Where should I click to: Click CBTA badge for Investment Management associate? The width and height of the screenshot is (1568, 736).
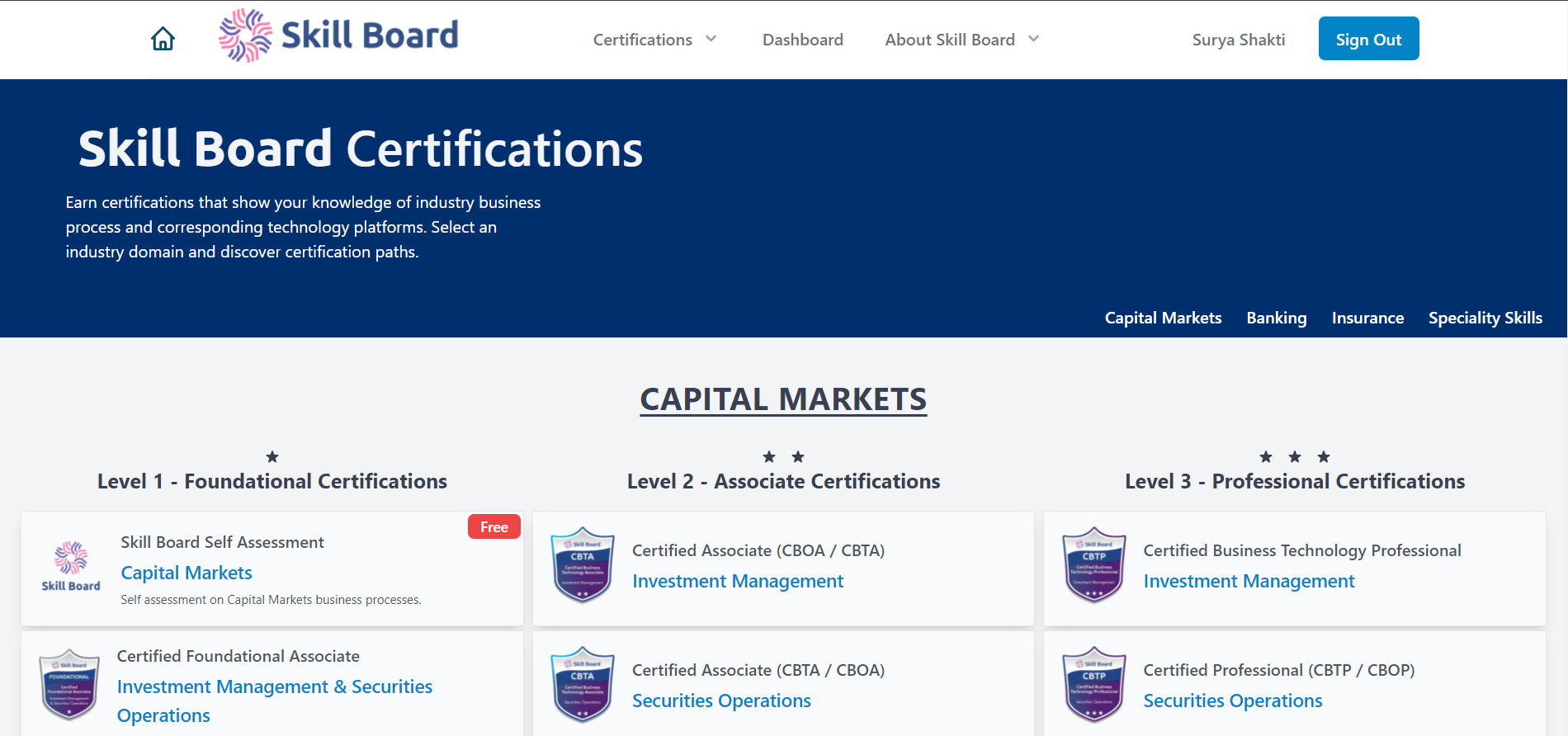pyautogui.click(x=583, y=565)
